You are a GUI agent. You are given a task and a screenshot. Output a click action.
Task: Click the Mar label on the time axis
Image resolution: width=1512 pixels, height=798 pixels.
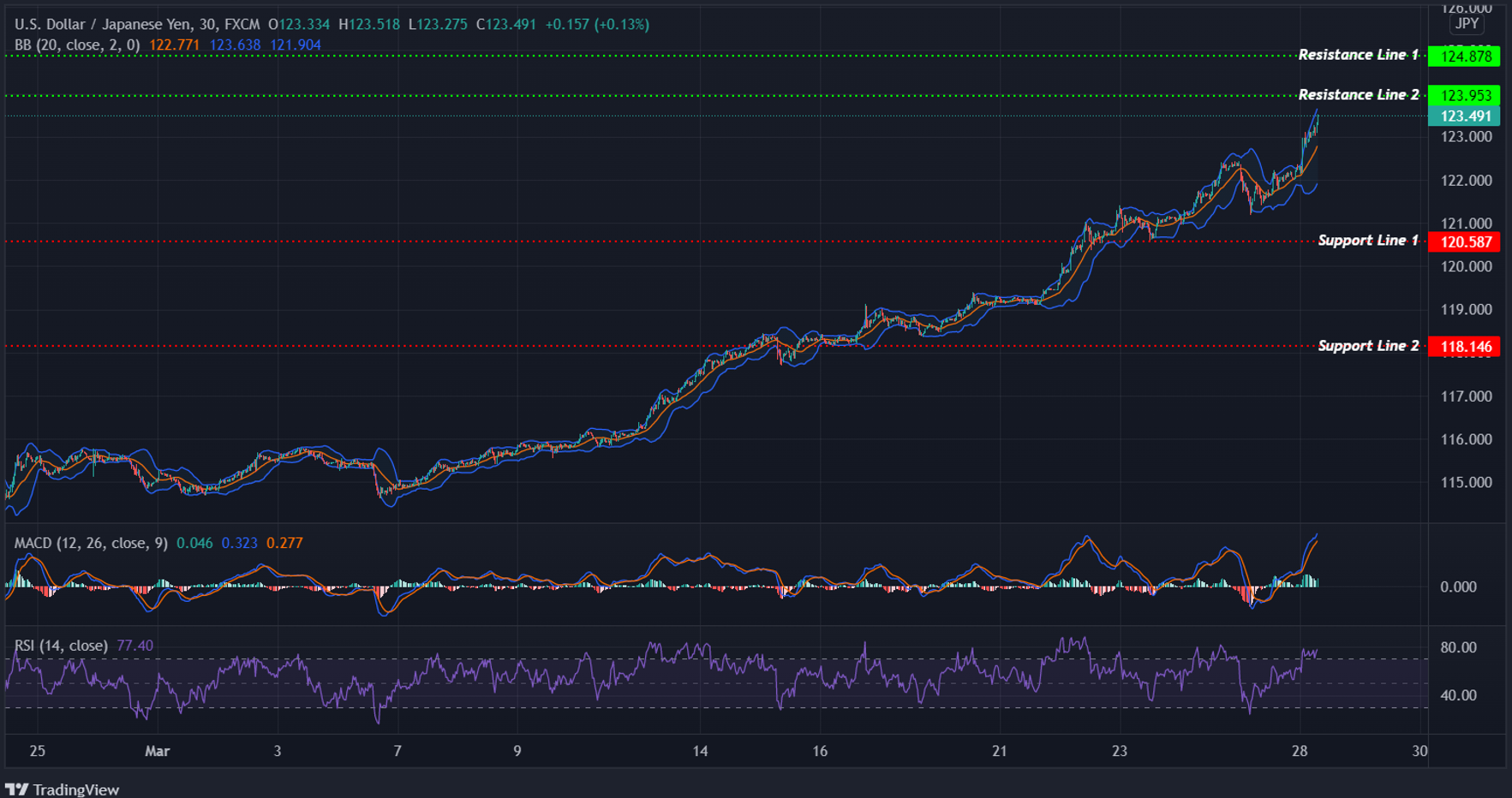coord(157,751)
